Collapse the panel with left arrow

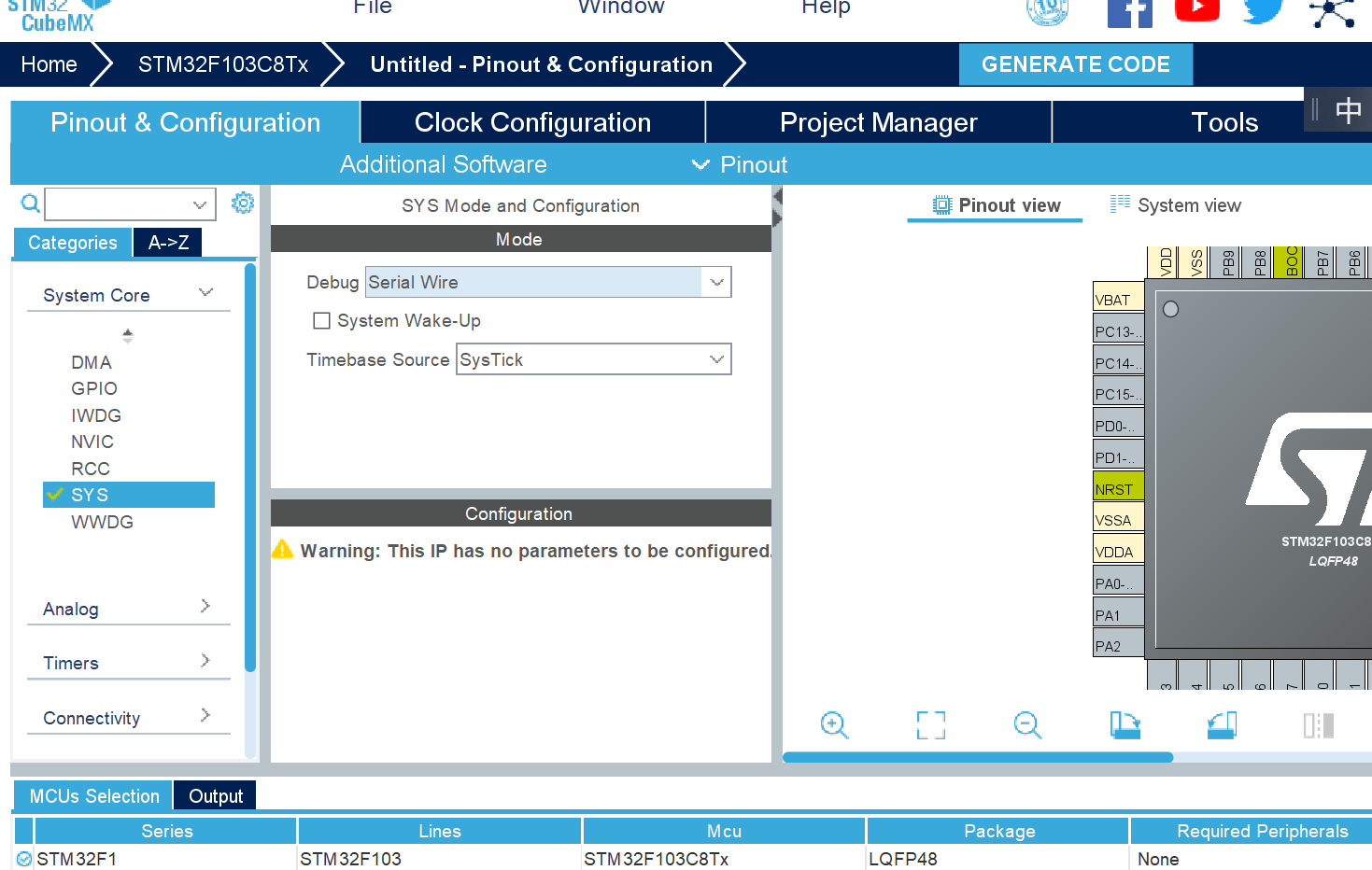click(x=777, y=197)
